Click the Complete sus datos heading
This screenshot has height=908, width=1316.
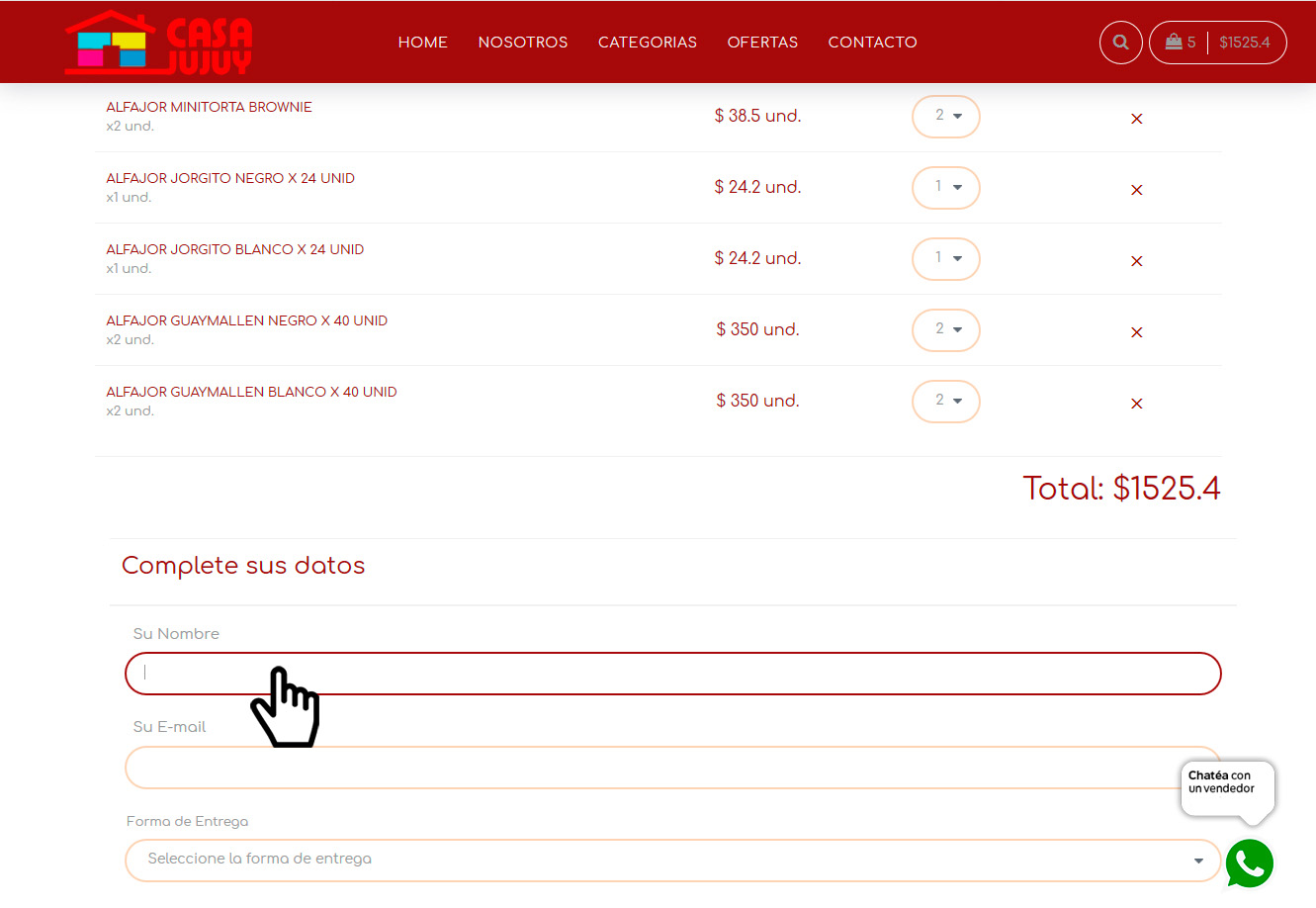coord(243,566)
